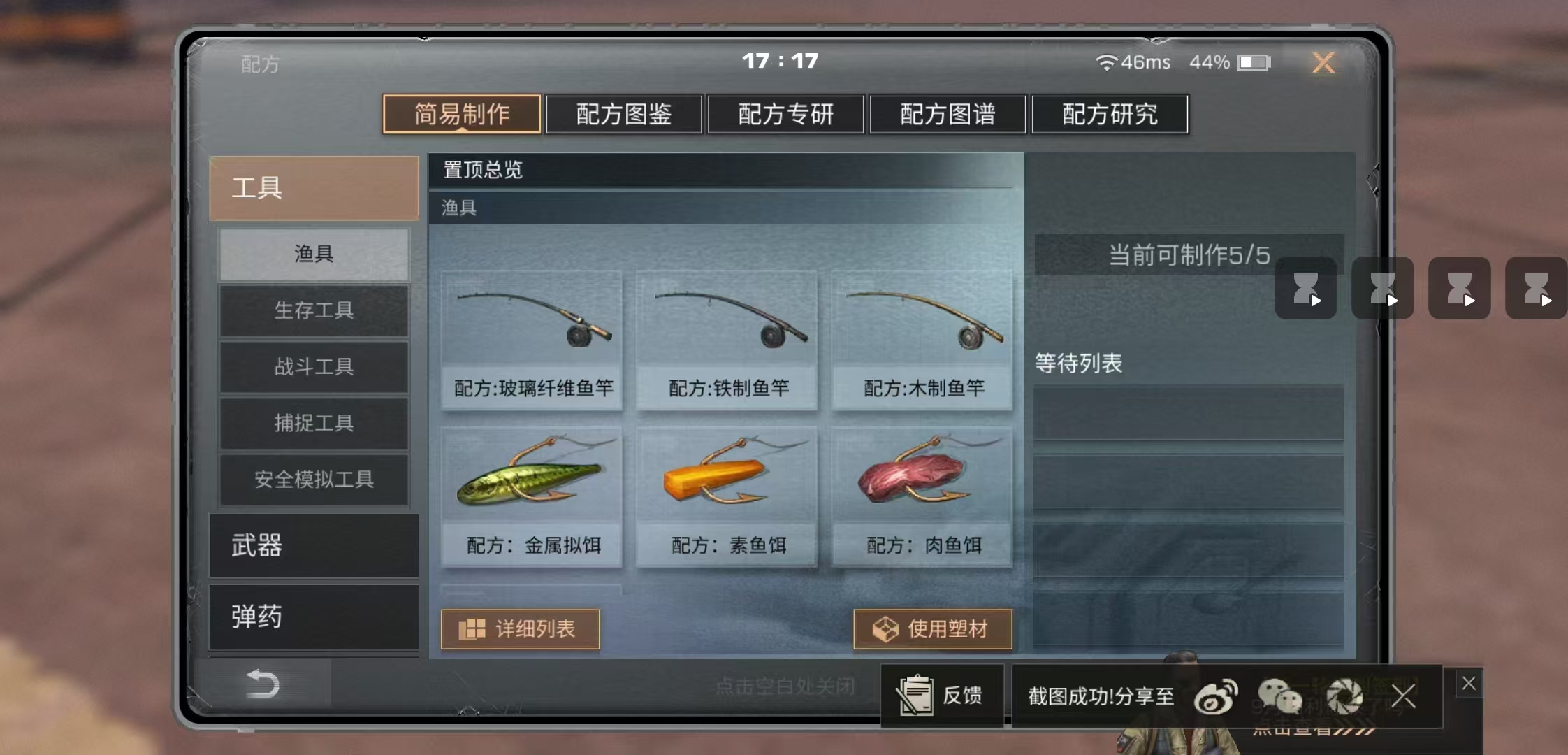Switch to 配方图鉴 tab
Viewport: 1568px width, 755px height.
pyautogui.click(x=624, y=114)
